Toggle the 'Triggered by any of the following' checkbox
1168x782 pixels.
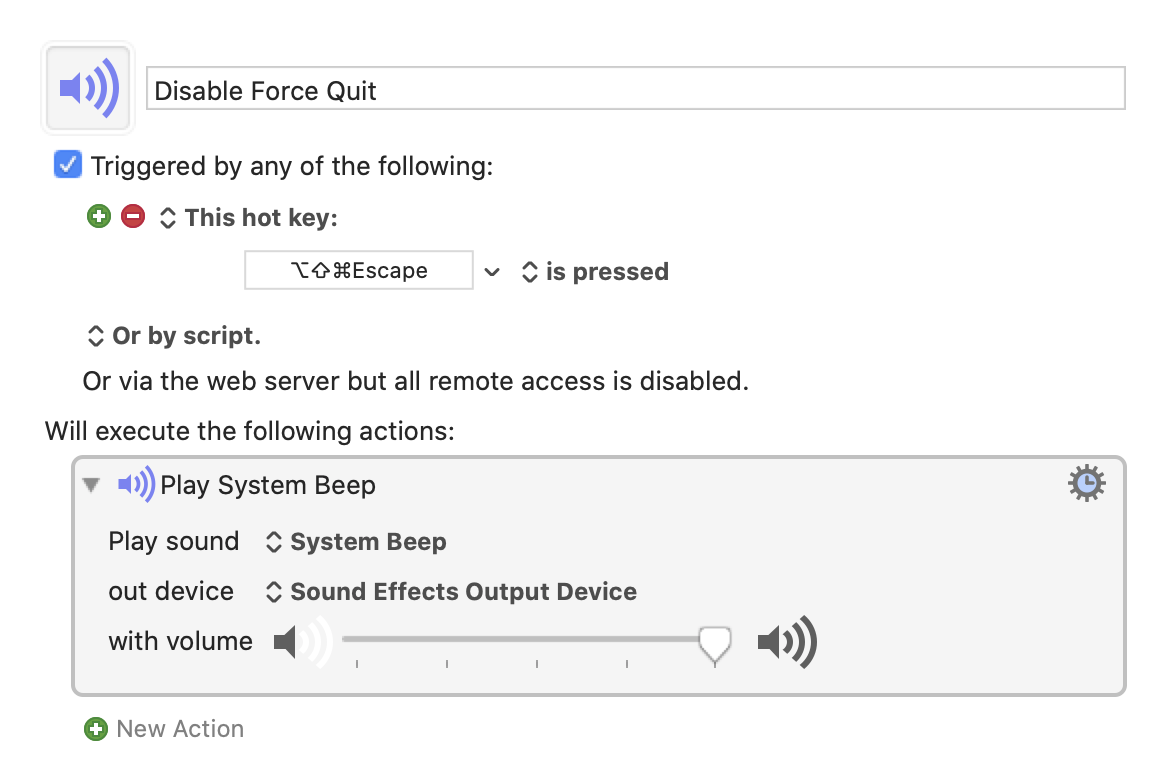click(68, 165)
